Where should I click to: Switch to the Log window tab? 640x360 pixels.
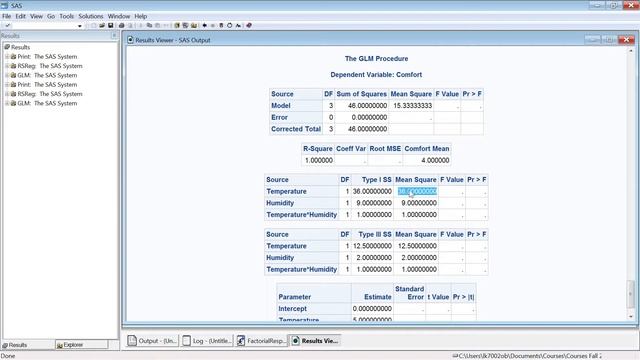(x=207, y=340)
